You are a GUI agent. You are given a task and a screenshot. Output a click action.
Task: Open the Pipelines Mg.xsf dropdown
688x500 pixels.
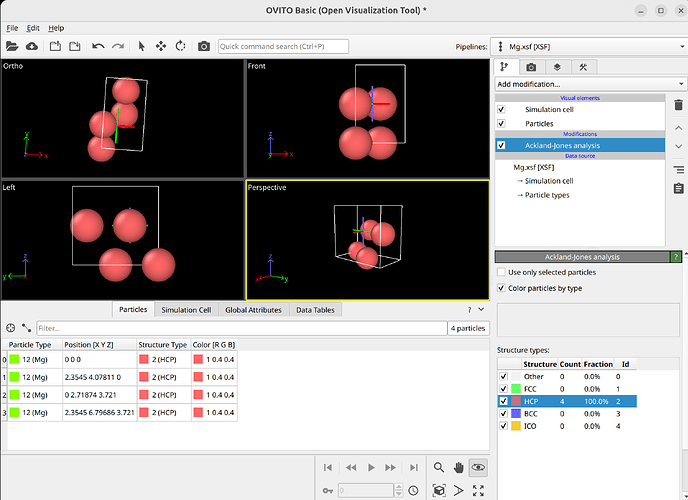click(589, 46)
